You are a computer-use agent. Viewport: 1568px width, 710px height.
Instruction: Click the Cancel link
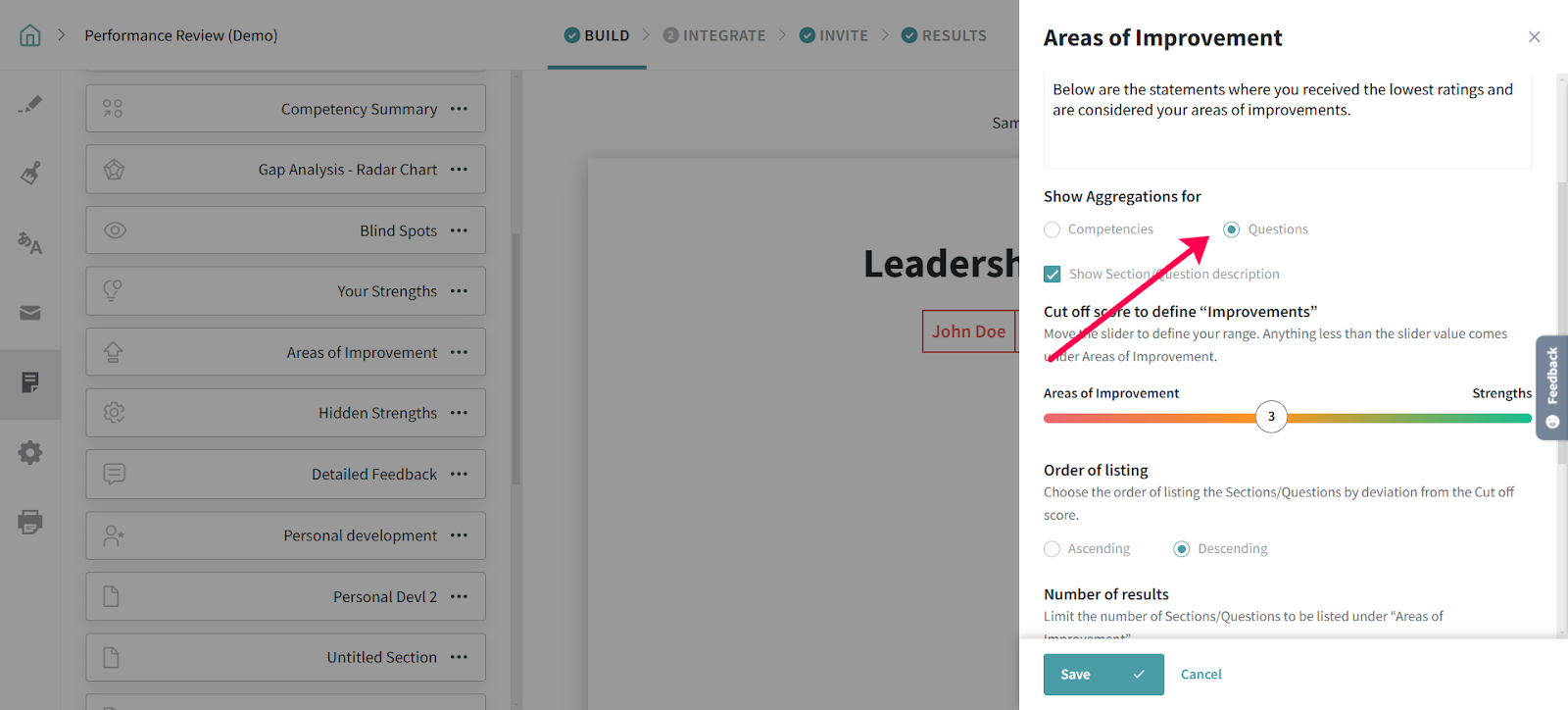pyautogui.click(x=1200, y=675)
